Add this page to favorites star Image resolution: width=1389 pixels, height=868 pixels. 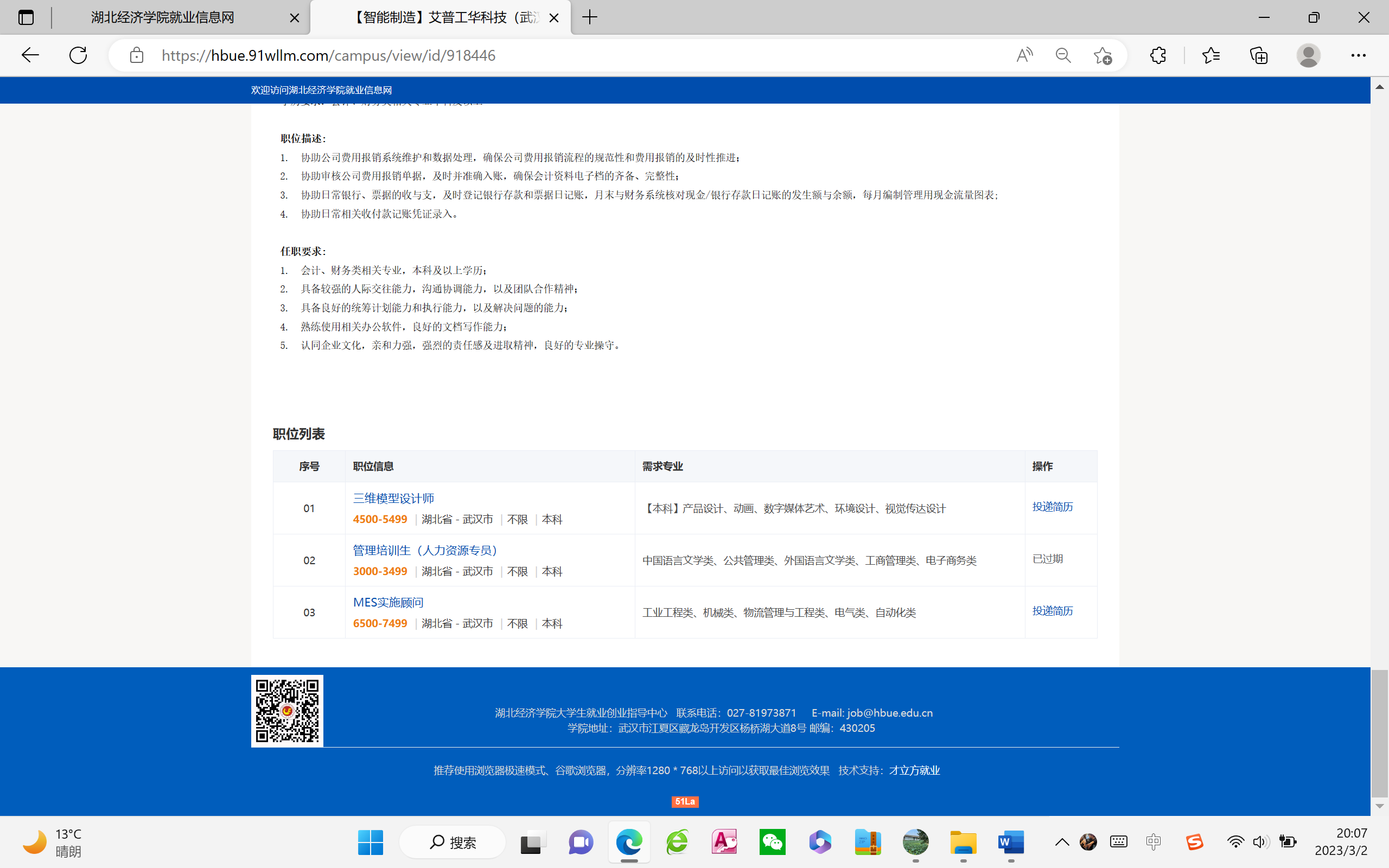click(x=1102, y=55)
